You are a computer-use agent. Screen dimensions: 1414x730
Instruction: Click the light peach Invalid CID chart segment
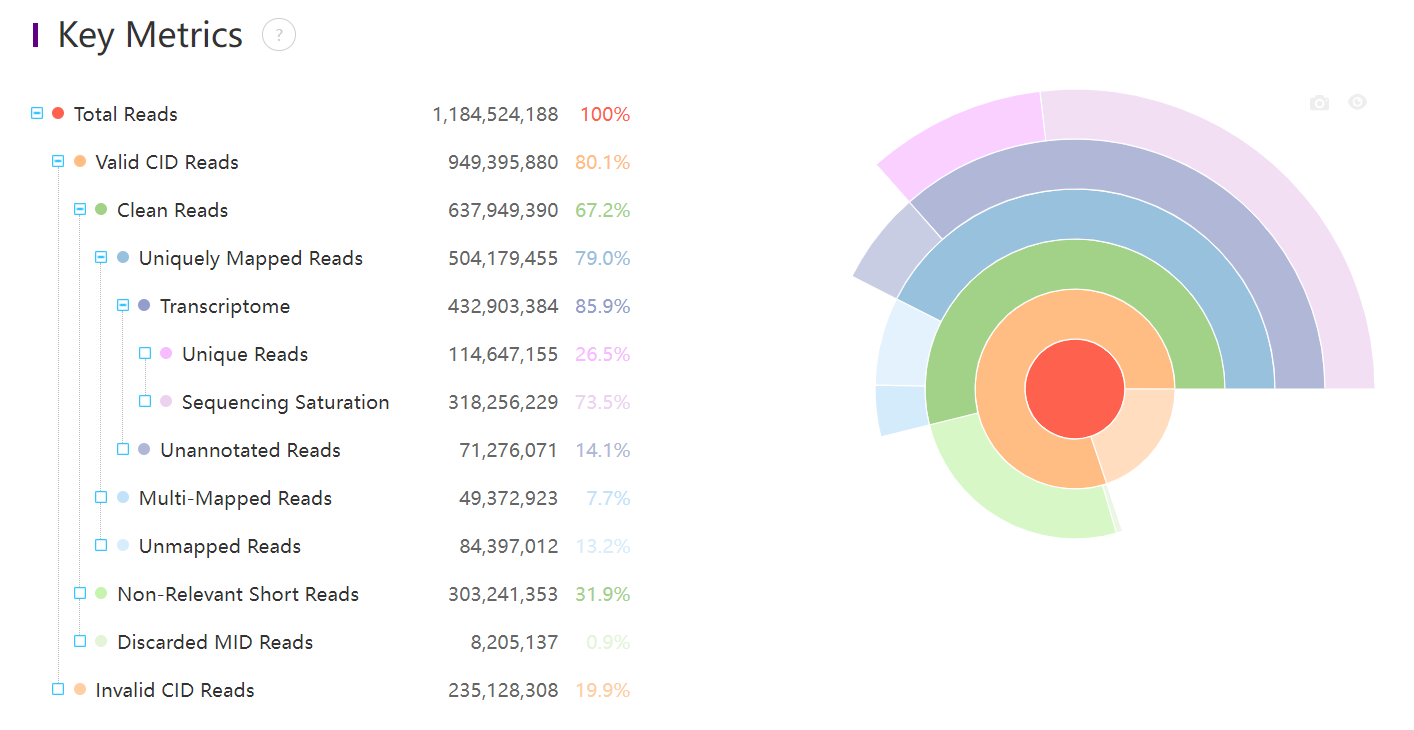[x=1137, y=430]
